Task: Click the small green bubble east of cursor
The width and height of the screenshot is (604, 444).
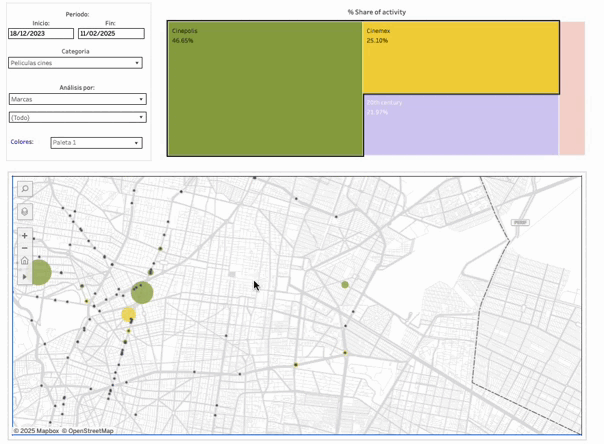Action: [x=345, y=285]
